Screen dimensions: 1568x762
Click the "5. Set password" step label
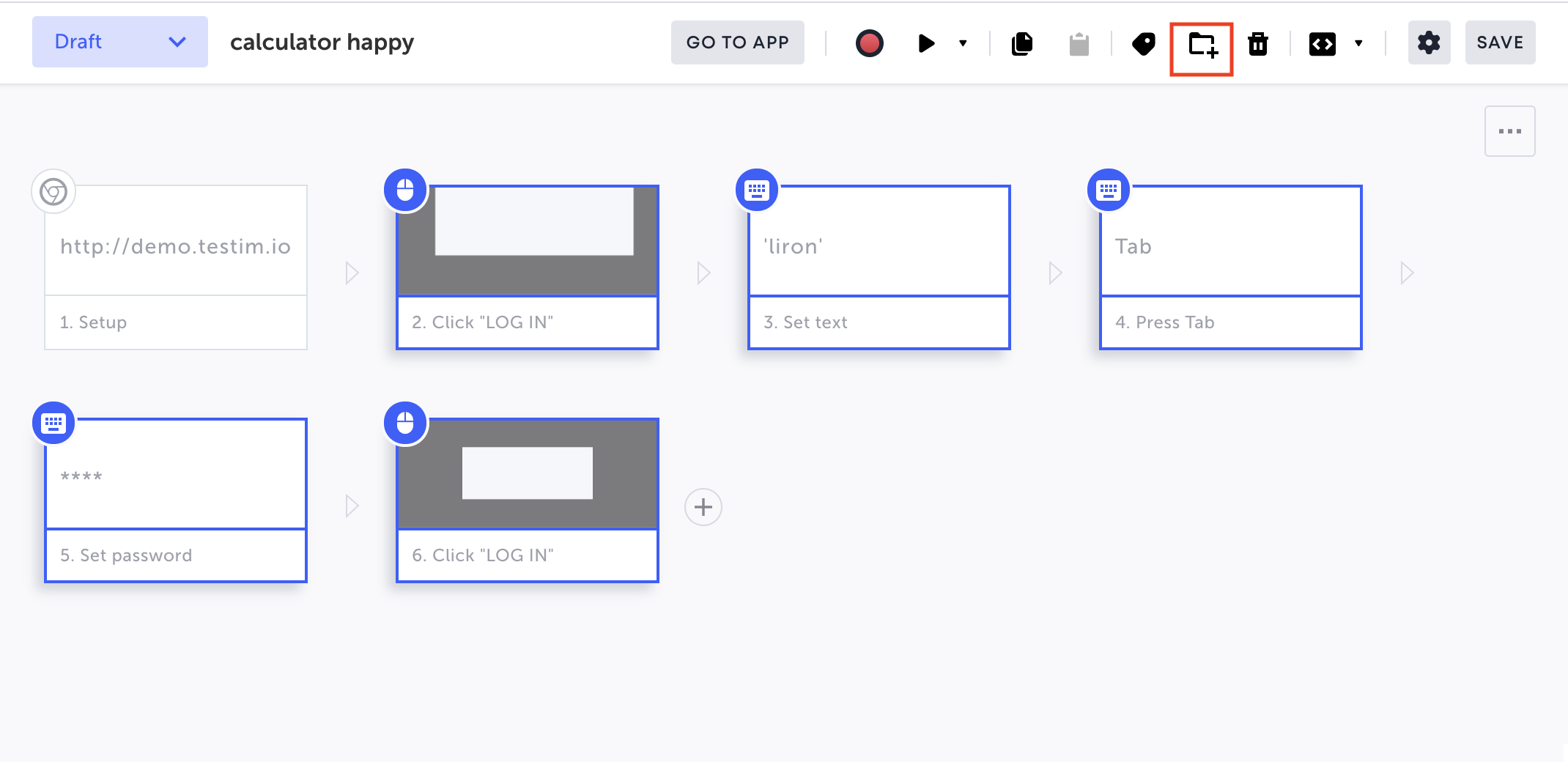(126, 555)
